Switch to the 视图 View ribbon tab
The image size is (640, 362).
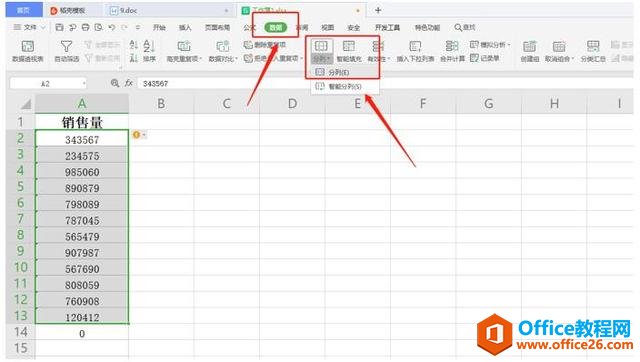pos(327,27)
